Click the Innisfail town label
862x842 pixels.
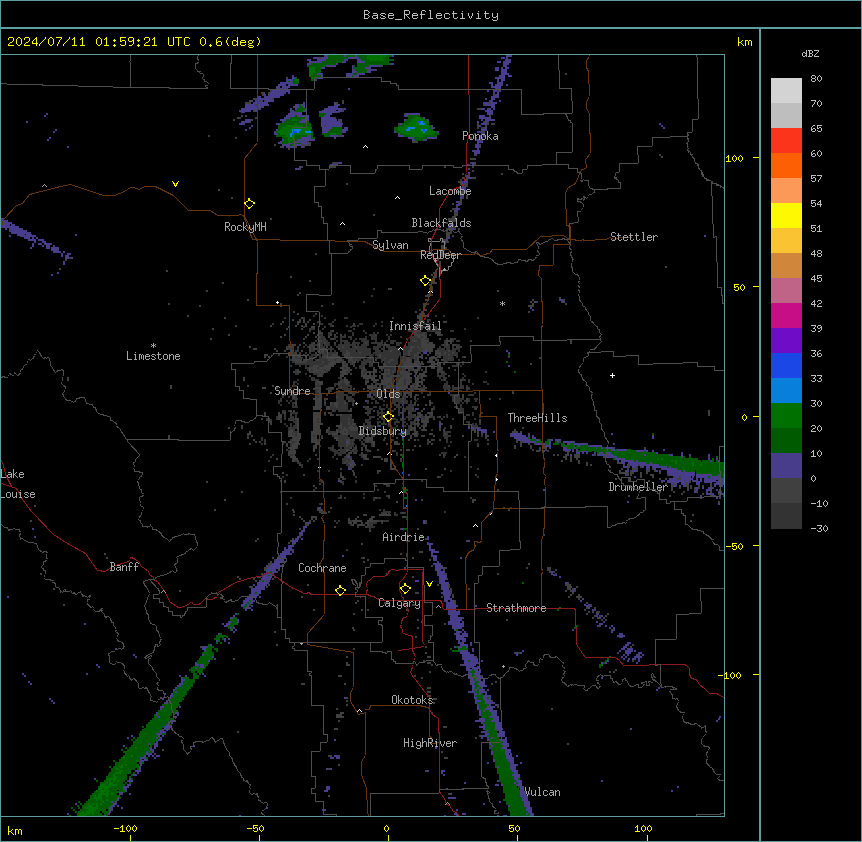[415, 326]
